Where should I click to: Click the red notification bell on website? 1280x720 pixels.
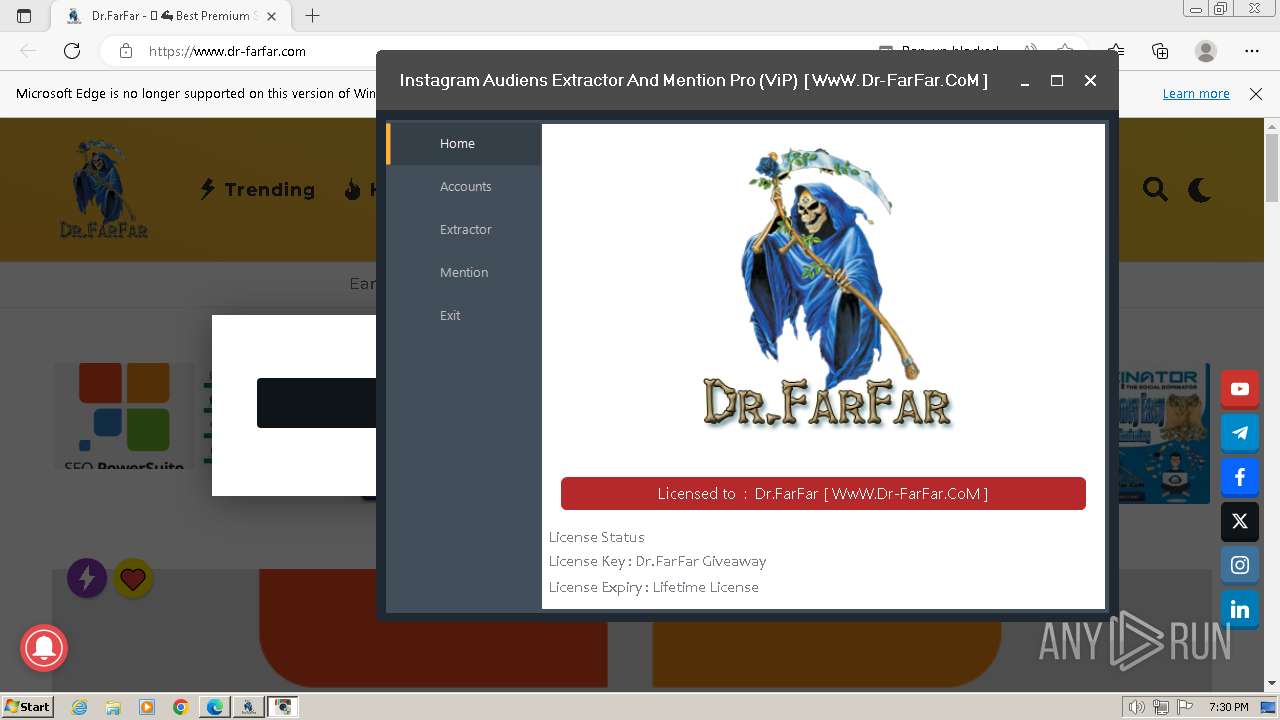[x=44, y=647]
